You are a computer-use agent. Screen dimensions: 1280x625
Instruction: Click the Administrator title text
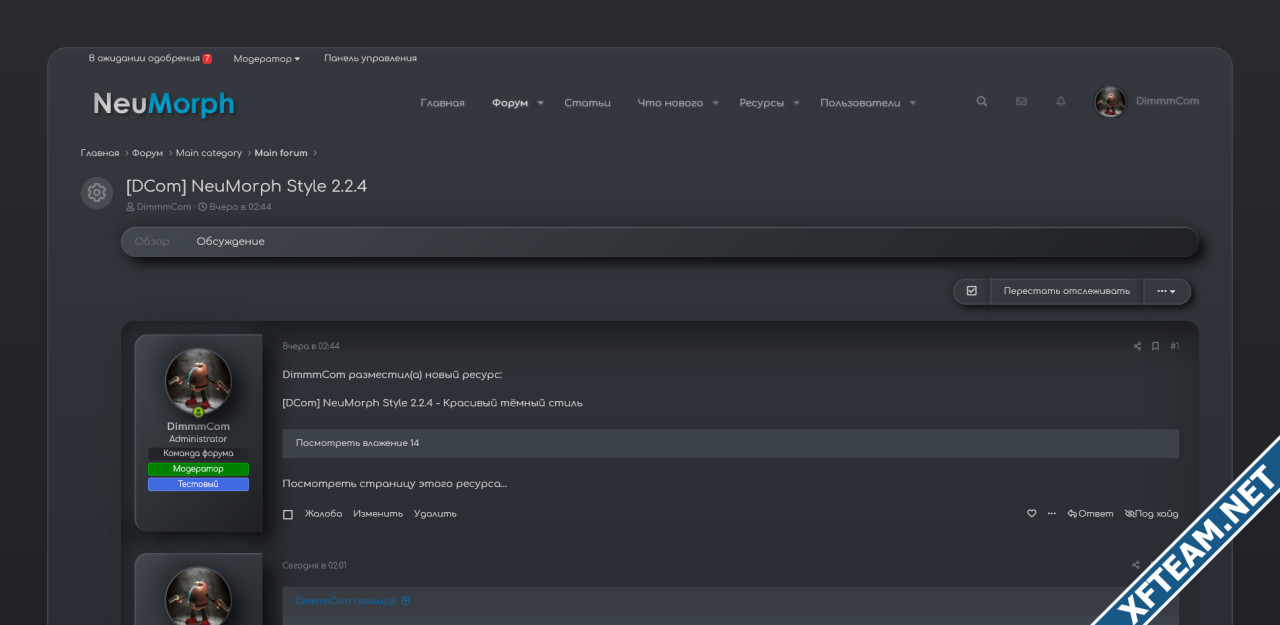pos(198,439)
